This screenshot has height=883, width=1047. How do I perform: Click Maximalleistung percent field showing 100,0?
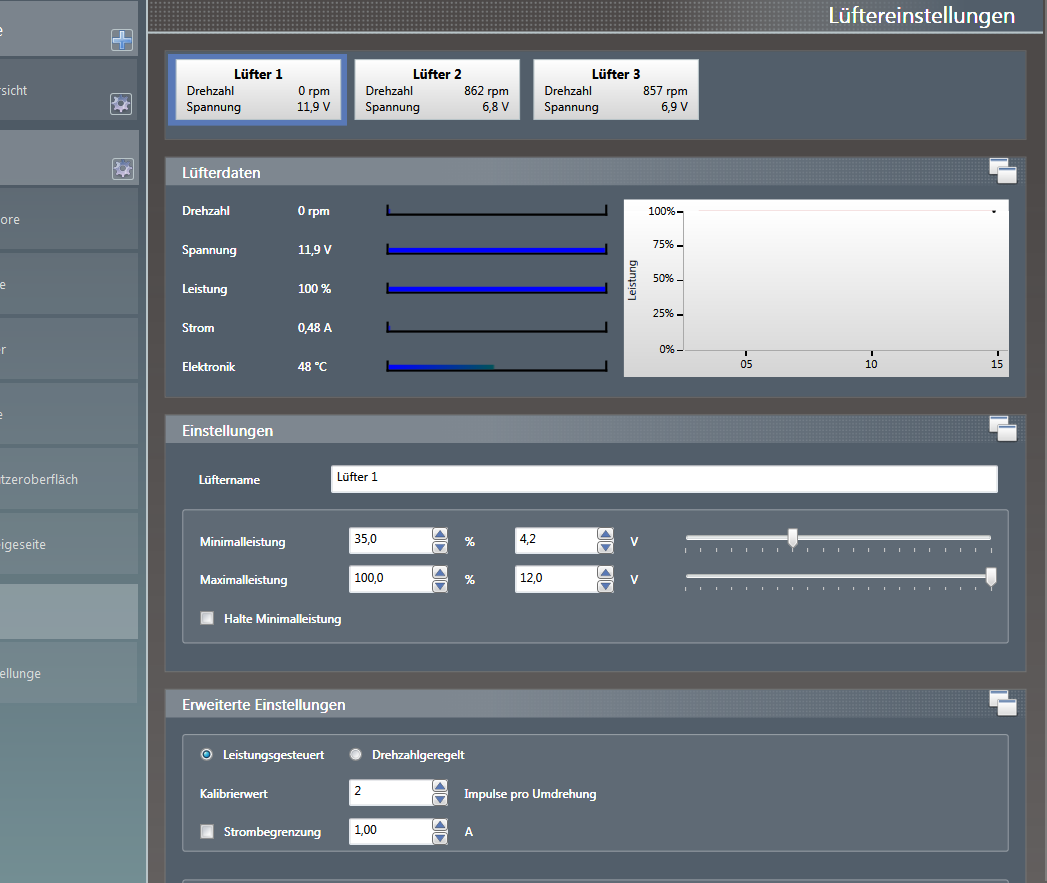click(x=391, y=579)
